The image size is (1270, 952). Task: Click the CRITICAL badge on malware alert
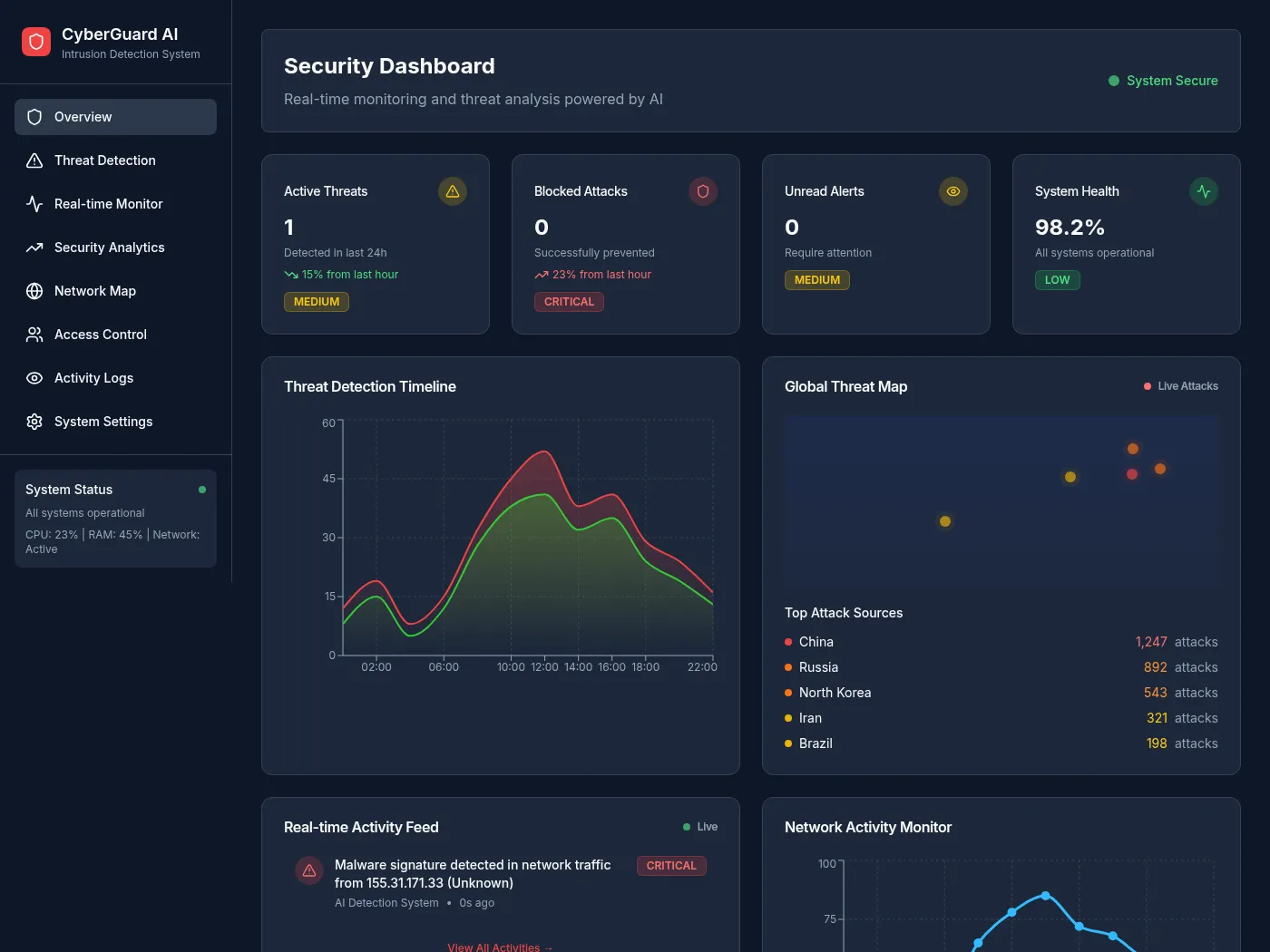click(671, 866)
